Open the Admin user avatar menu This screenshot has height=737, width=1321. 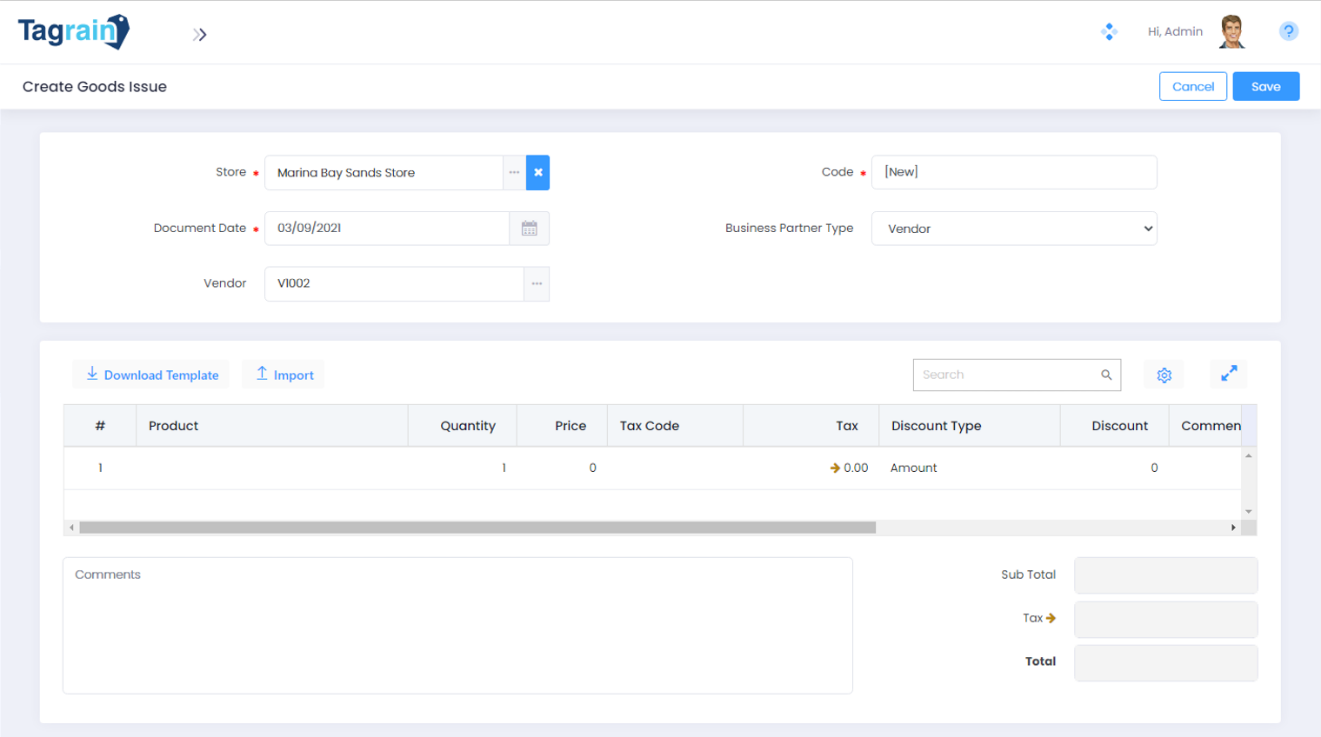(x=1232, y=32)
